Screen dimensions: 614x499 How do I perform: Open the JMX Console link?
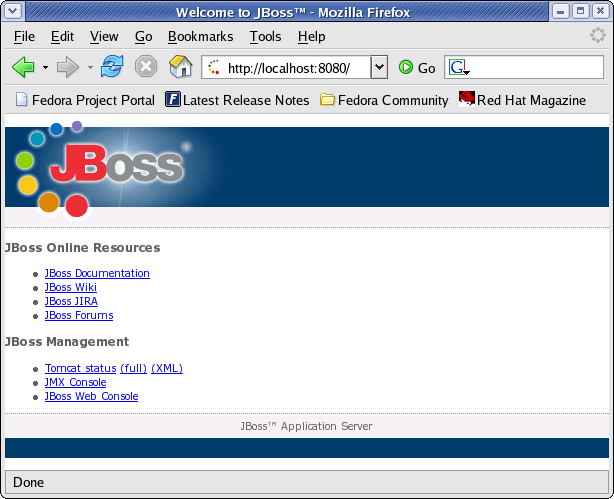point(76,382)
